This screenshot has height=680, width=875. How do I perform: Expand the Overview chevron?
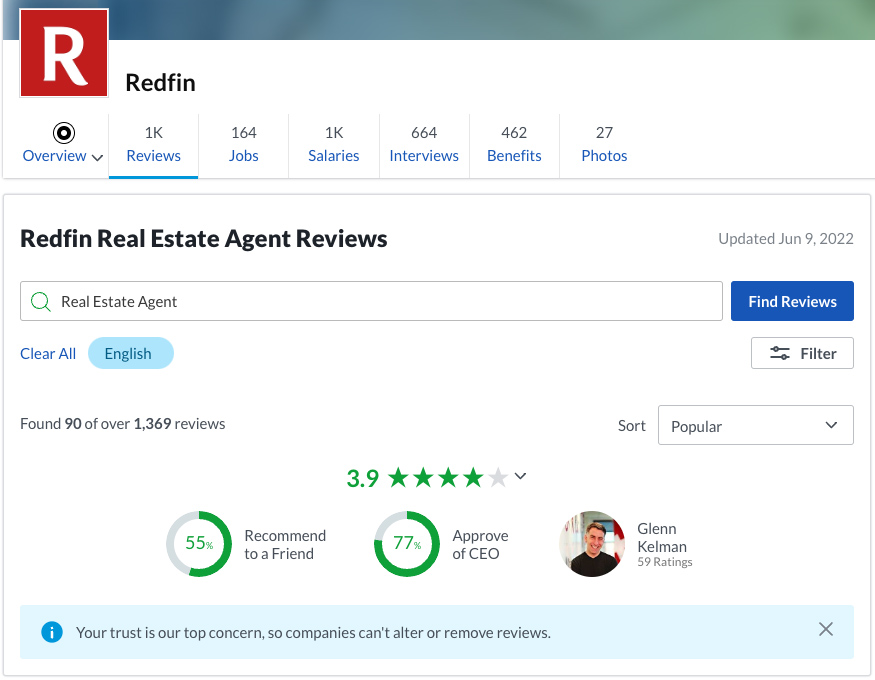[97, 158]
